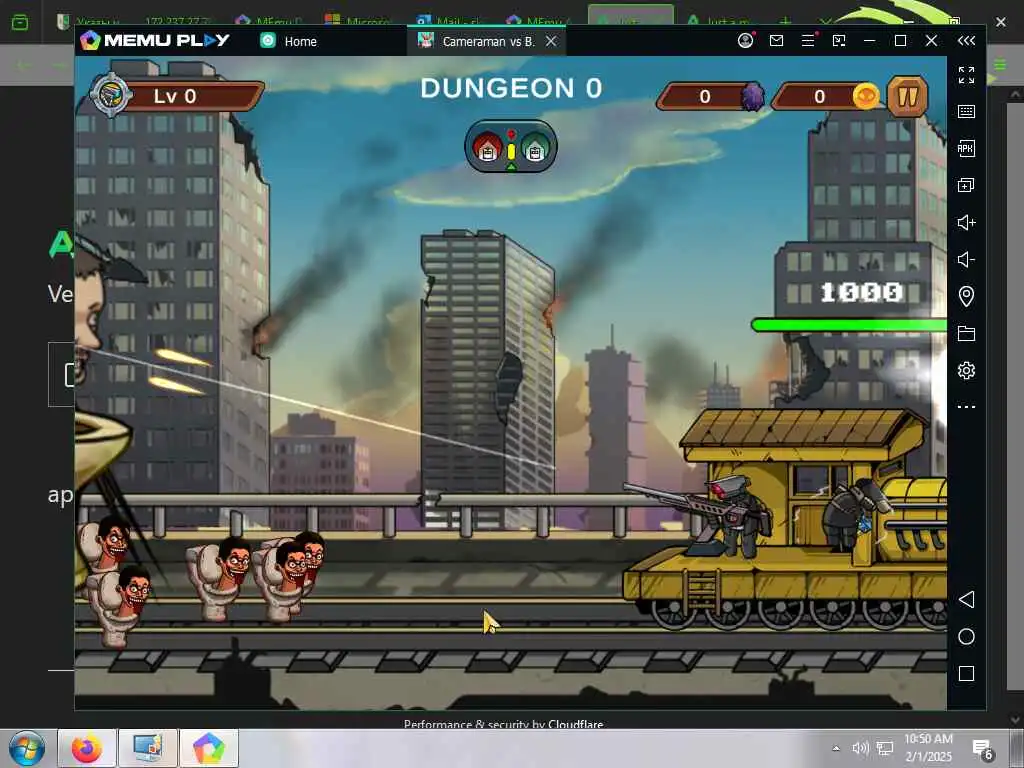The width and height of the screenshot is (1024, 768).
Task: Click the monitor app taskbar icon
Action: (x=148, y=748)
